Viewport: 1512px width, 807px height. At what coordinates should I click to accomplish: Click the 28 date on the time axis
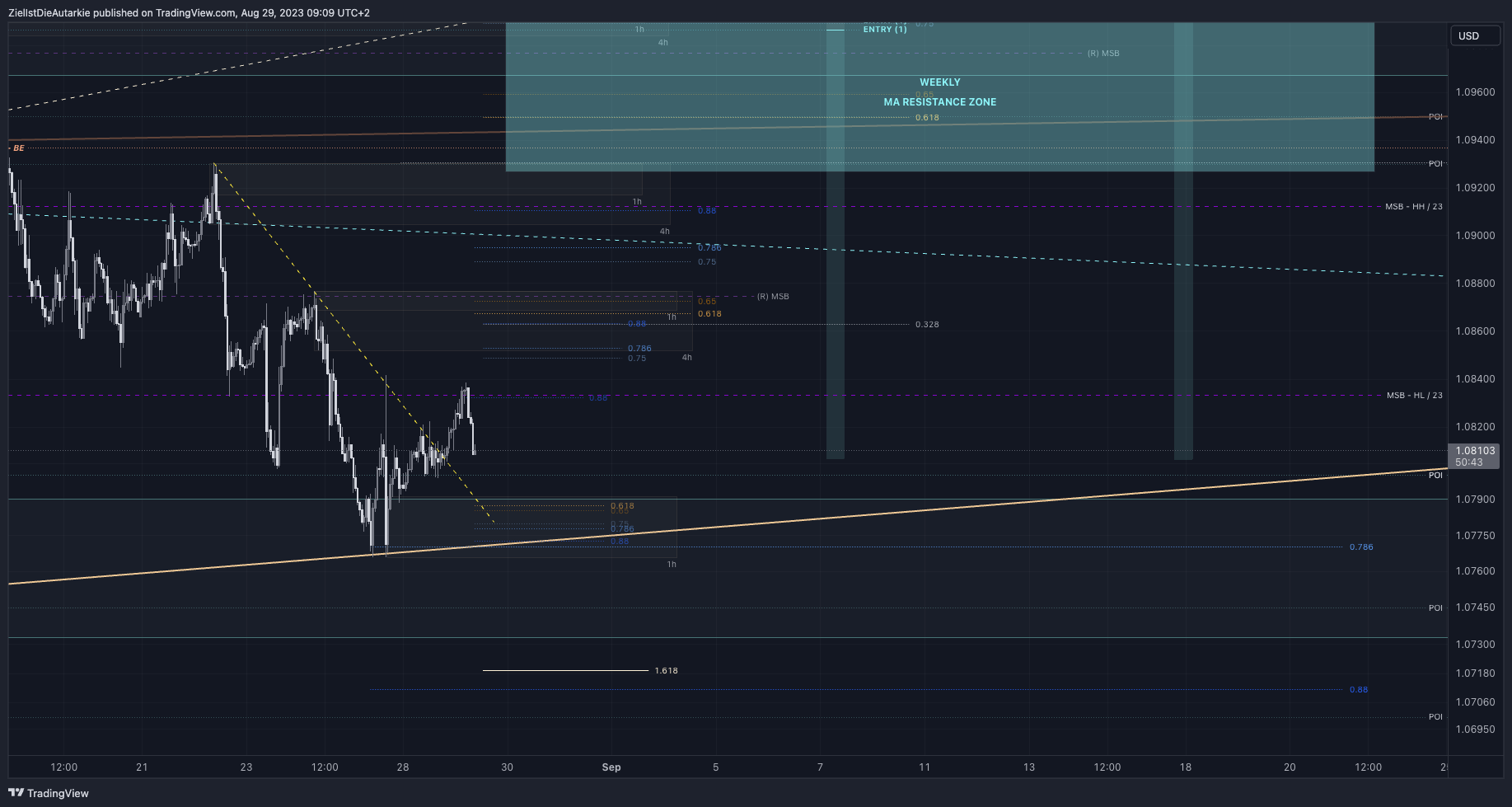click(403, 767)
